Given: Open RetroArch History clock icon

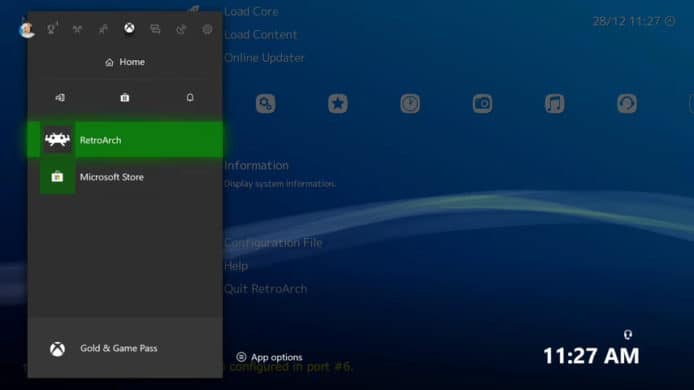Looking at the screenshot, I should [410, 104].
